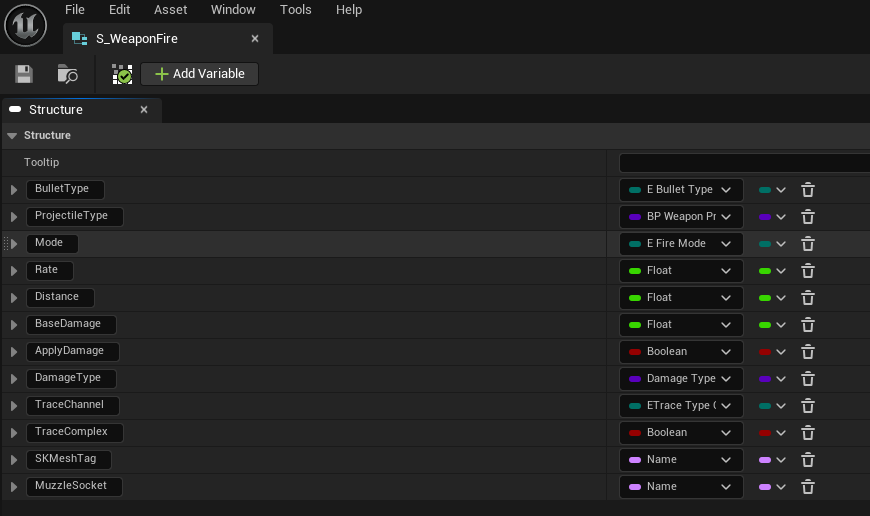Click the Tooltip text input field

pyautogui.click(x=743, y=163)
